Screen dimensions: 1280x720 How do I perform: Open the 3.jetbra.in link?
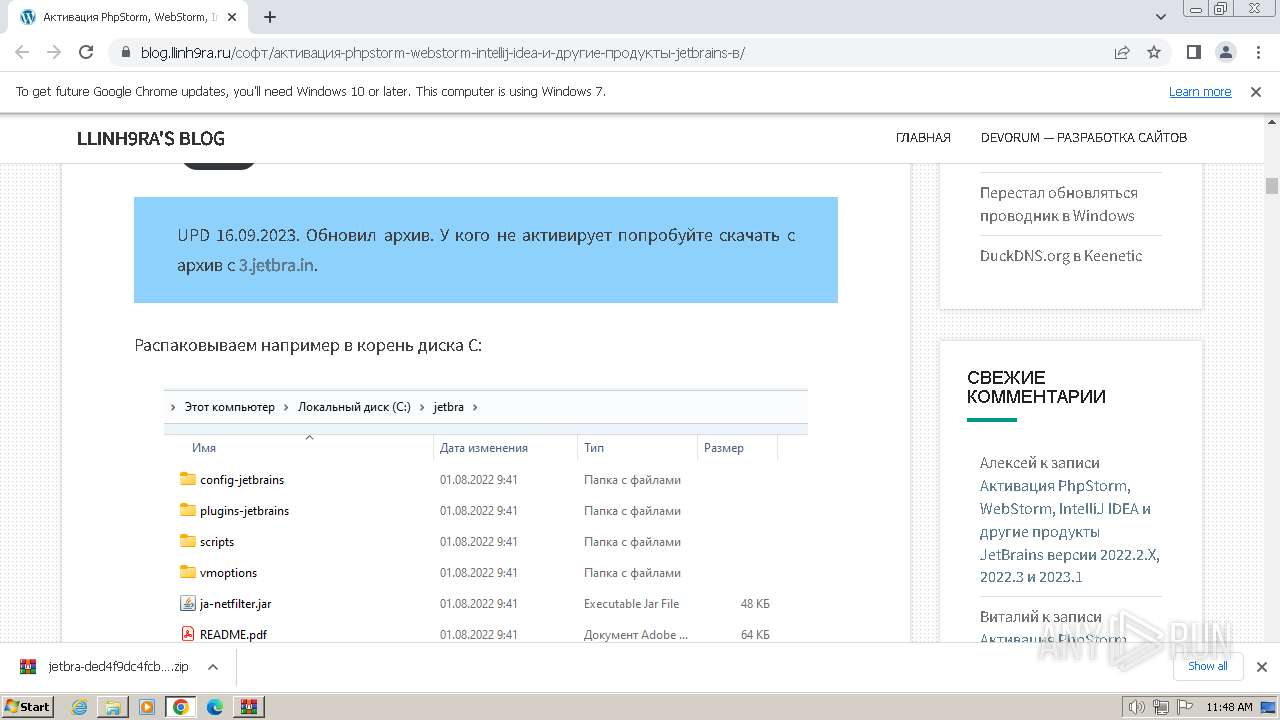tap(277, 266)
